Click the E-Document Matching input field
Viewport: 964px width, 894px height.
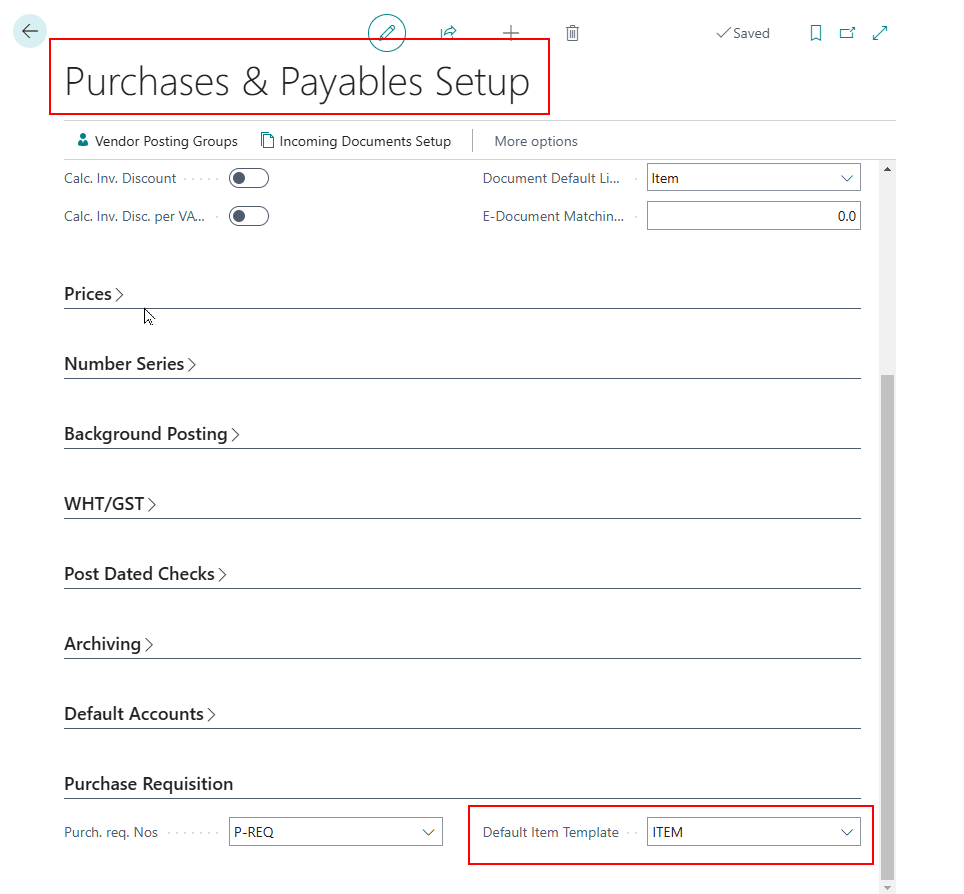(753, 215)
